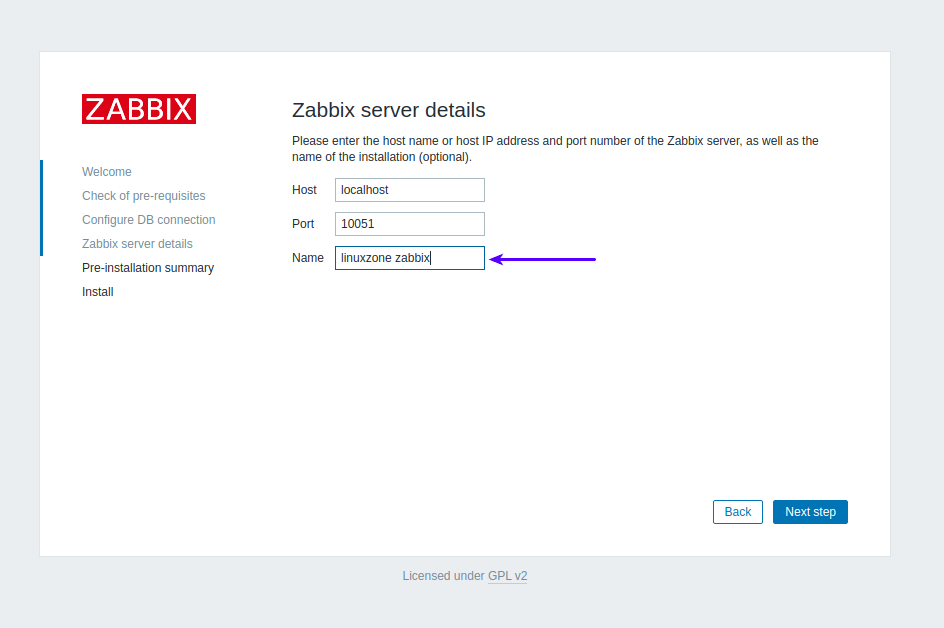Click the red ZABBIX logo

[x=139, y=109]
